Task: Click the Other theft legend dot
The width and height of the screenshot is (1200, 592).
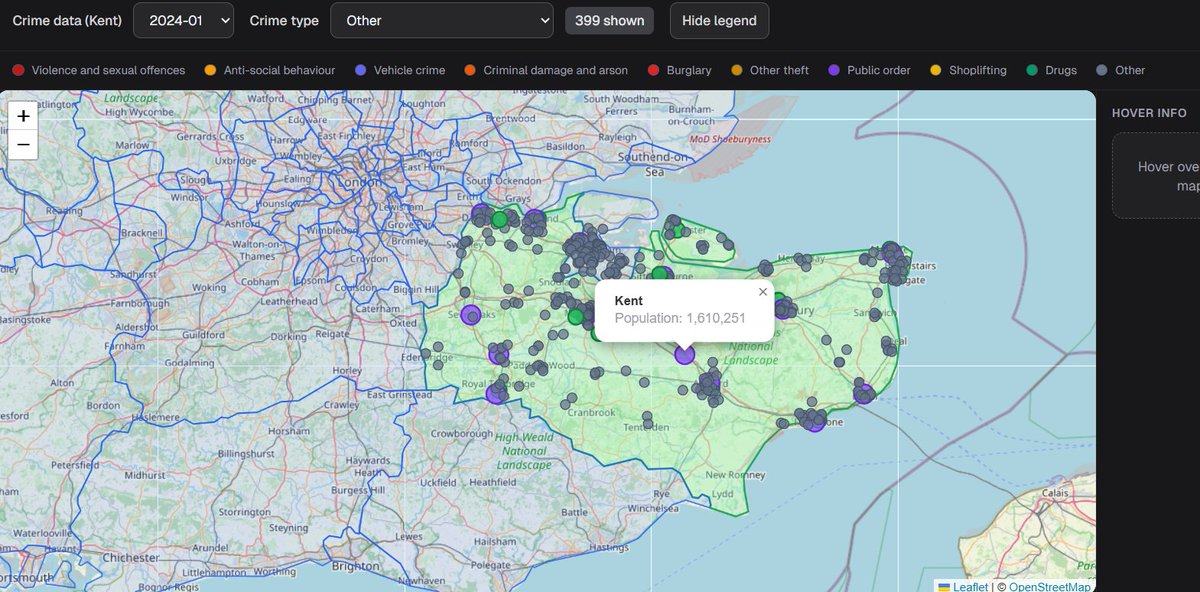Action: pos(736,70)
